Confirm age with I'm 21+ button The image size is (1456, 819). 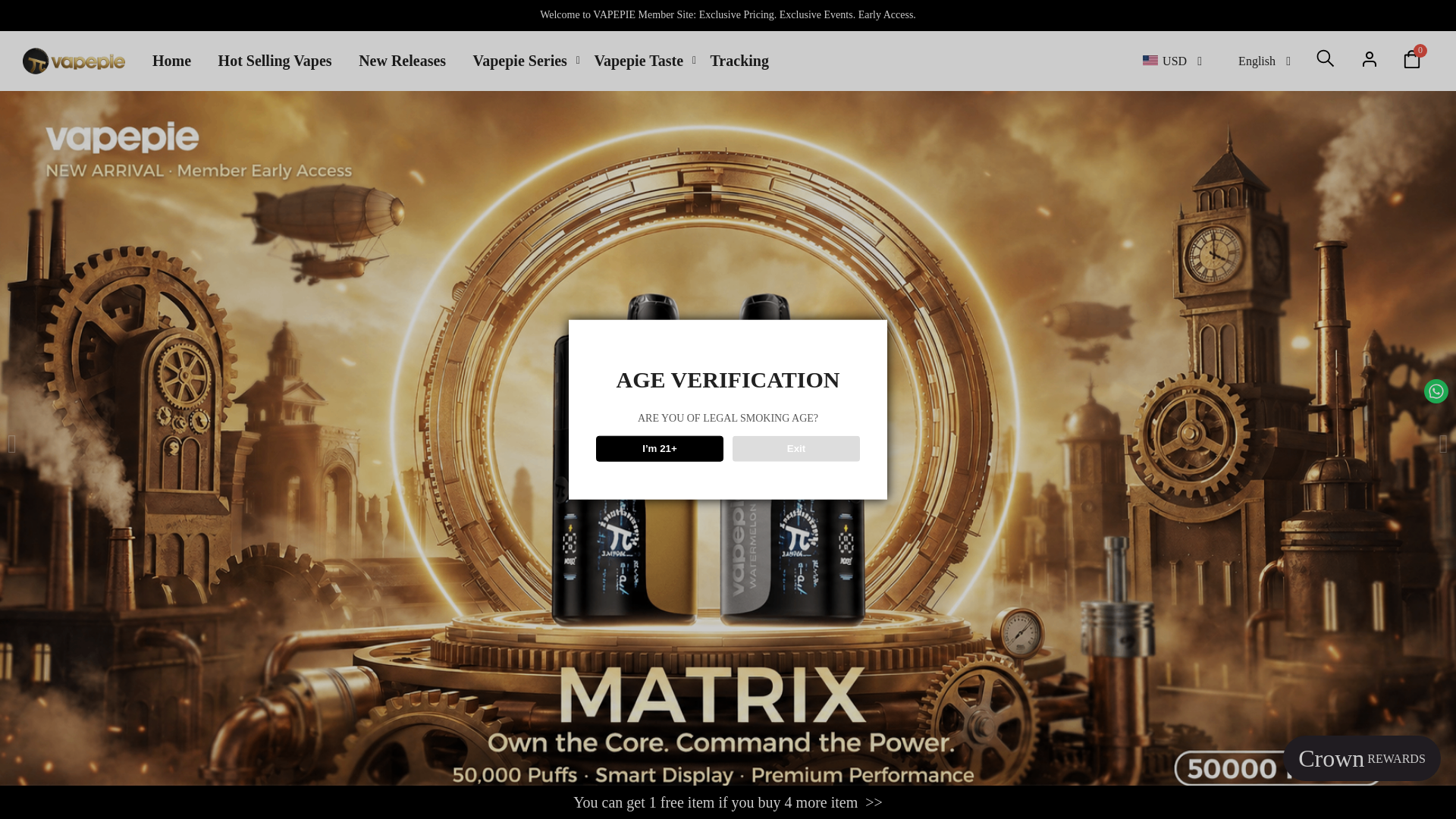pos(660,449)
